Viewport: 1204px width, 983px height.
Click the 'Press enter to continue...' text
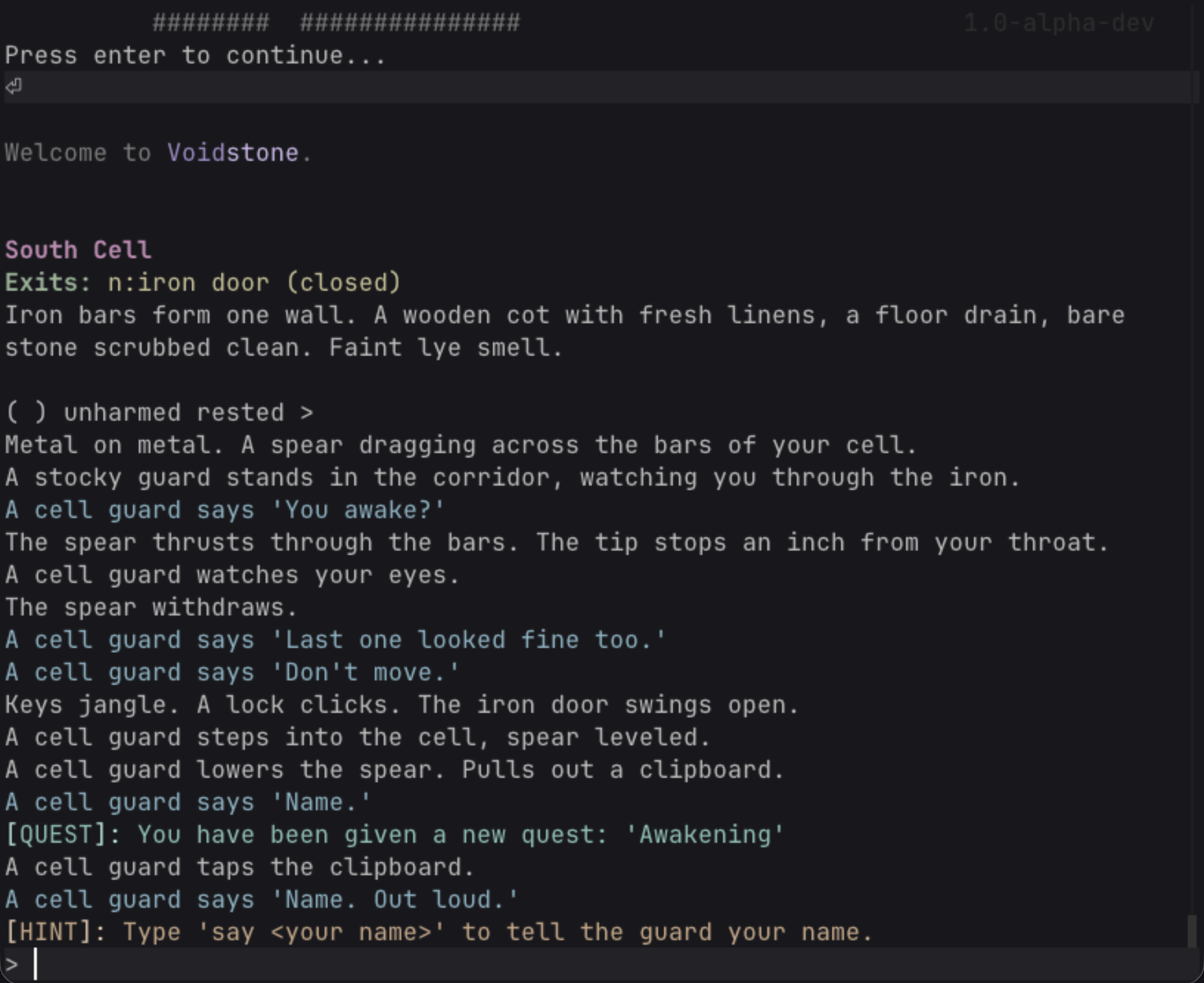[196, 55]
